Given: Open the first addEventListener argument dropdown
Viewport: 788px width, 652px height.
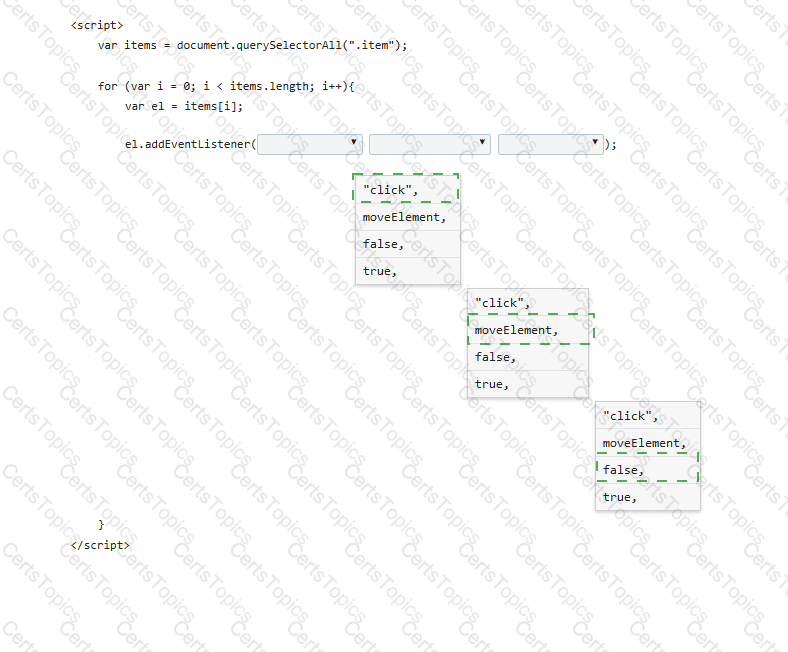Looking at the screenshot, I should pos(310,144).
